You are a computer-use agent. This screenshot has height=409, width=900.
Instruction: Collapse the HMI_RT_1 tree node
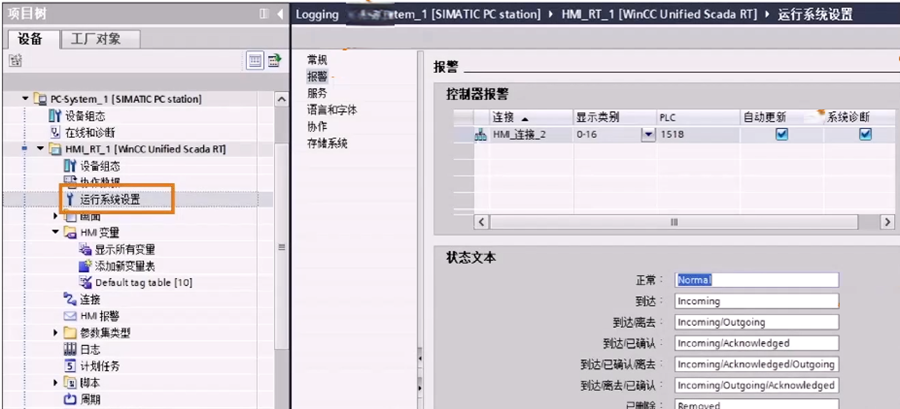(x=40, y=149)
